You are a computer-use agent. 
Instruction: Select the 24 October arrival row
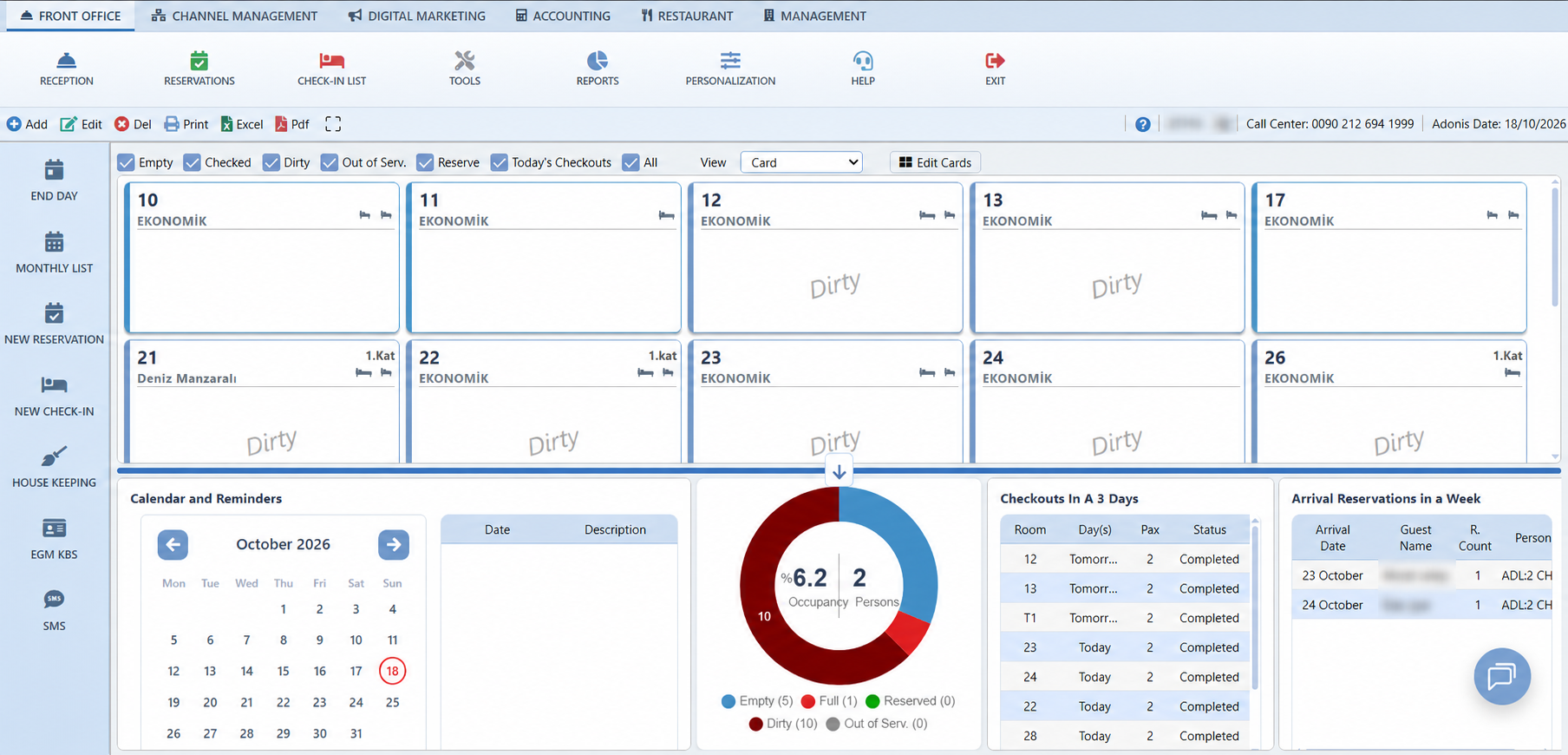click(1421, 605)
